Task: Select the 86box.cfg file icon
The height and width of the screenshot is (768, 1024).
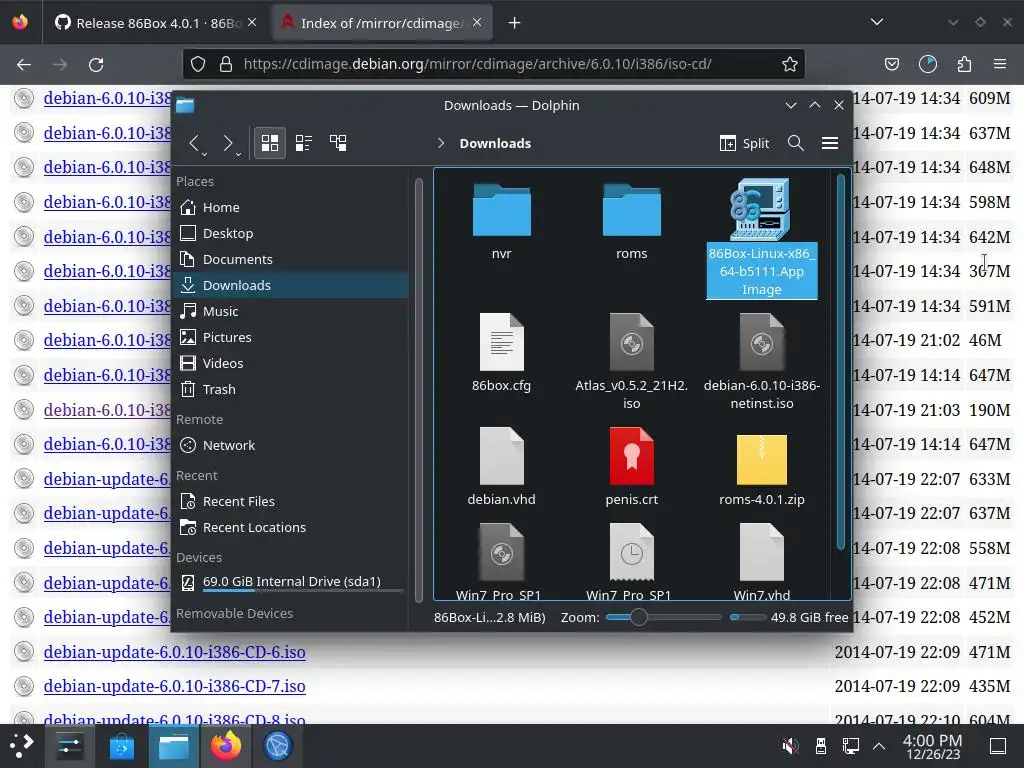Action: [x=502, y=342]
